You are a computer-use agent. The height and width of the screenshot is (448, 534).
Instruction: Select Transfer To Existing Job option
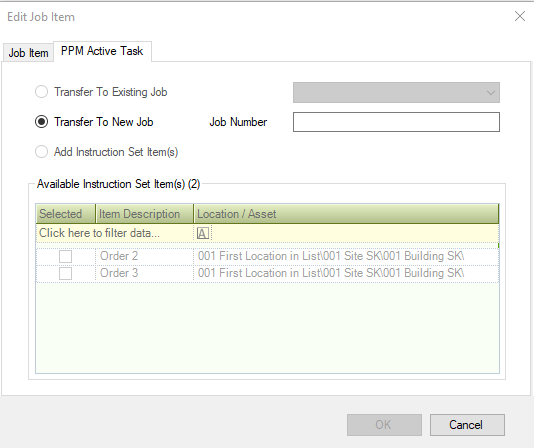[x=42, y=92]
